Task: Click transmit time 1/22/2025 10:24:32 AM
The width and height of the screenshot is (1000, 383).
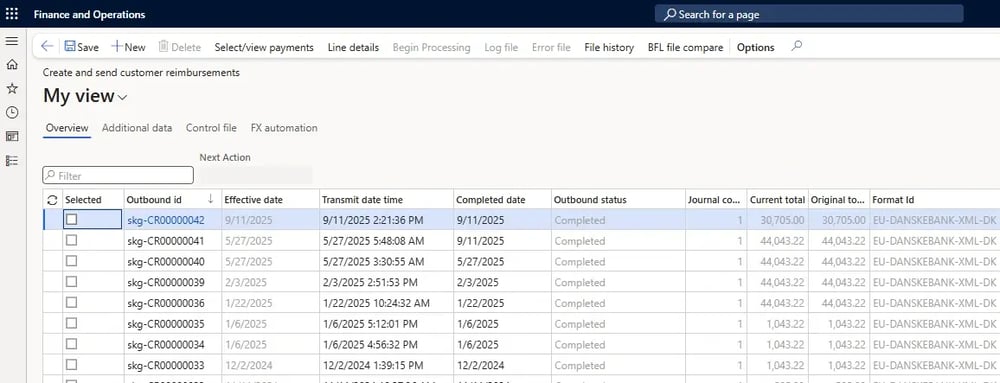Action: 376,303
